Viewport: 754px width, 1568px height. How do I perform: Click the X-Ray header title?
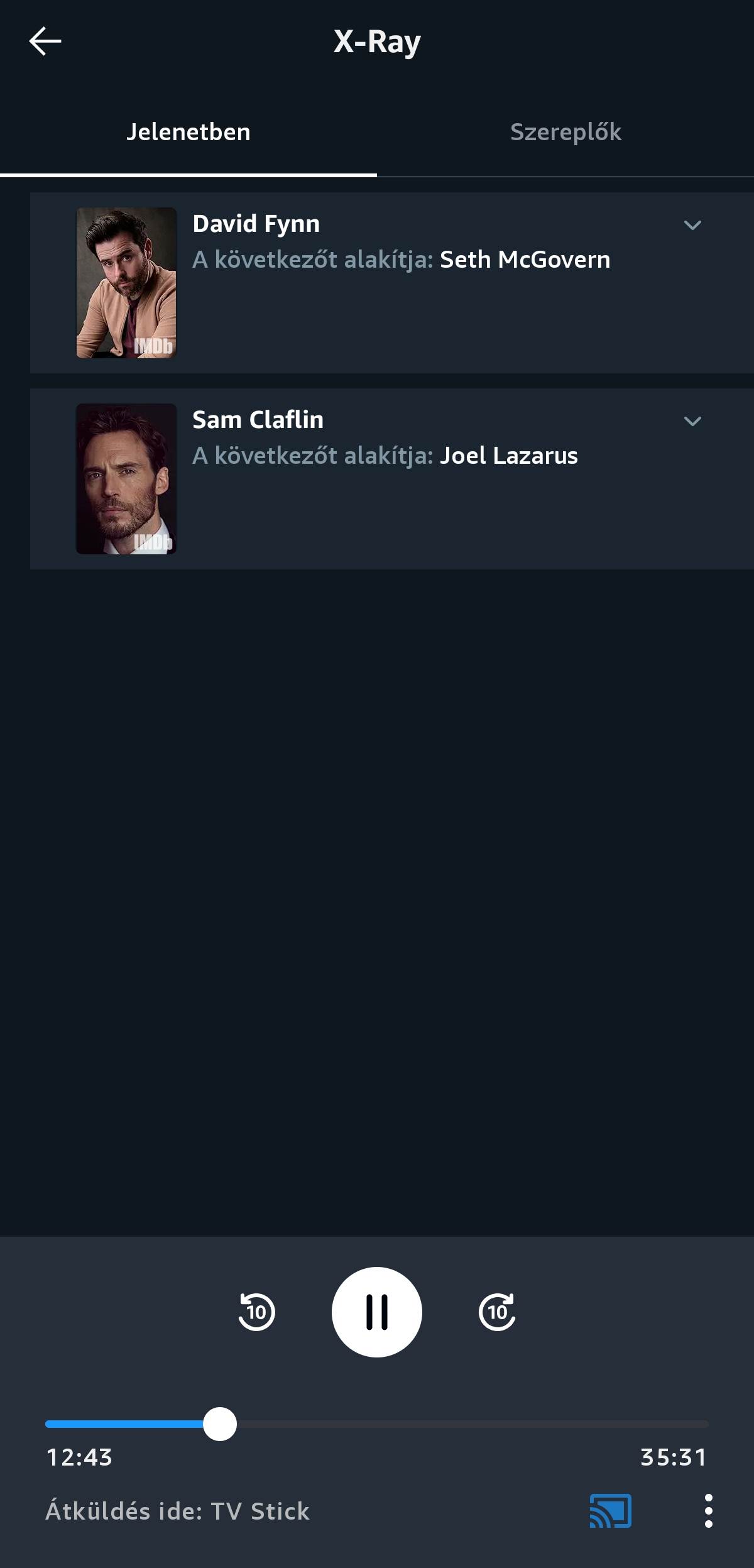377,42
